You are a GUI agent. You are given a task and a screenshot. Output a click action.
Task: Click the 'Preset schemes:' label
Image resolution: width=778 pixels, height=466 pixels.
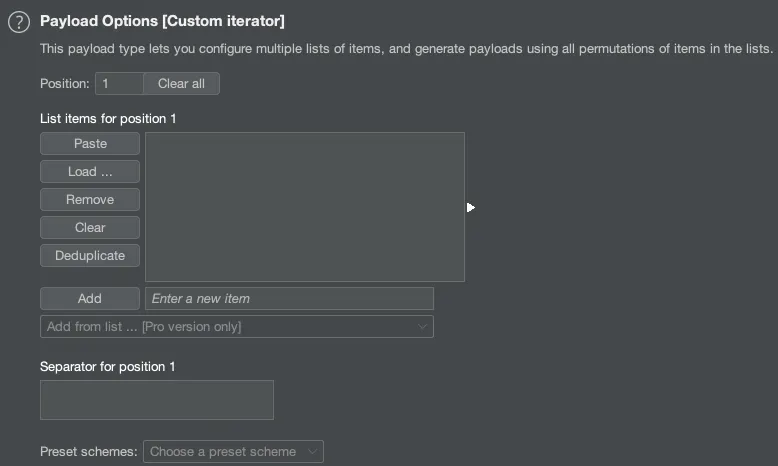point(89,452)
